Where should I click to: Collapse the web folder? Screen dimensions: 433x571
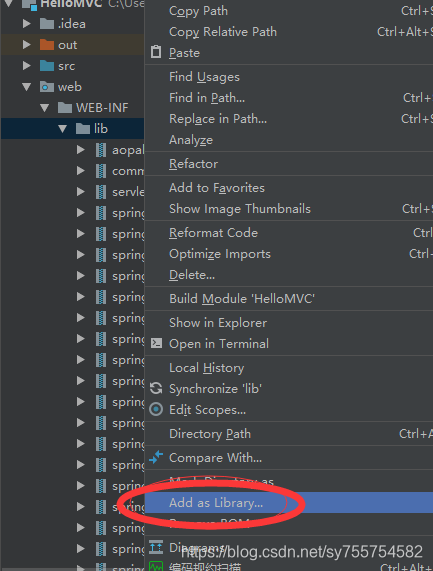click(x=27, y=87)
